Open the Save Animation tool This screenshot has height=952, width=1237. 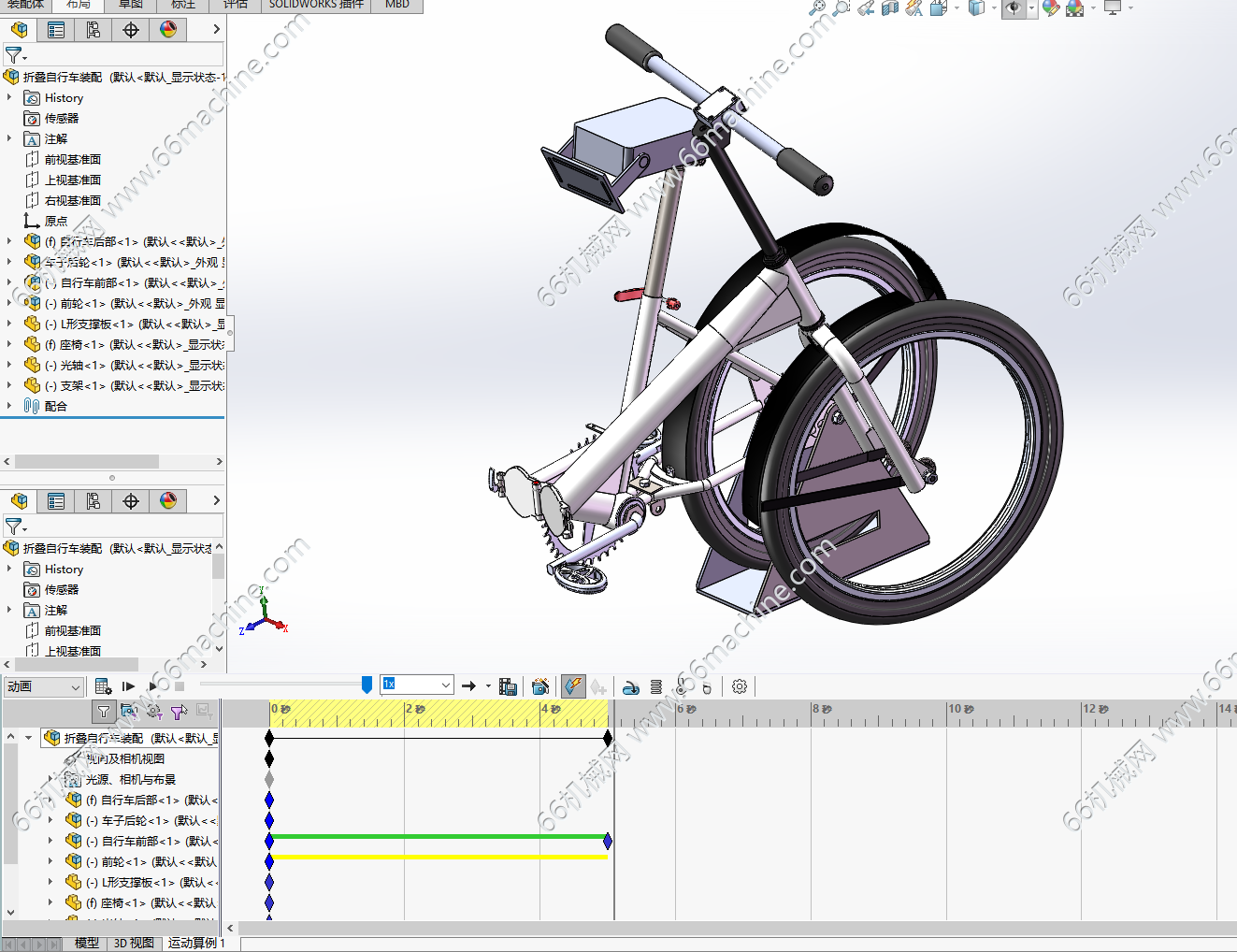pyautogui.click(x=508, y=686)
